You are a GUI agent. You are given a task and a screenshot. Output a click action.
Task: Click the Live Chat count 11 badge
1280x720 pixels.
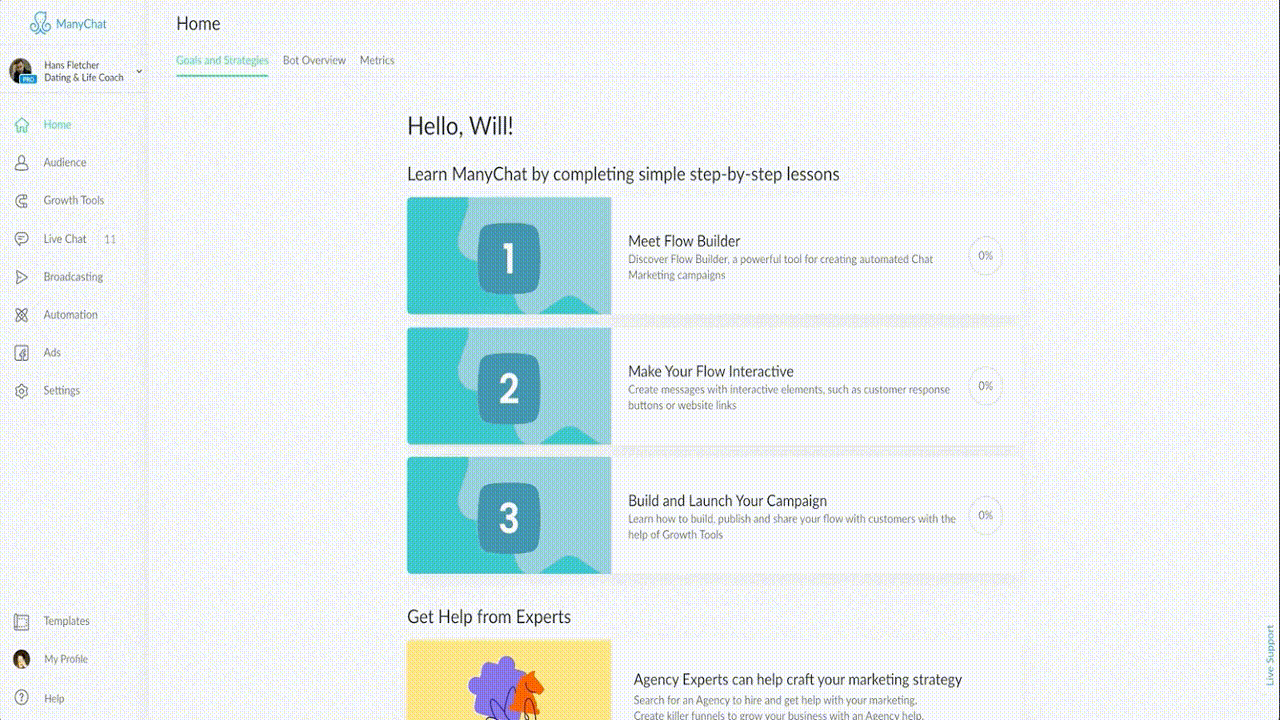[110, 239]
